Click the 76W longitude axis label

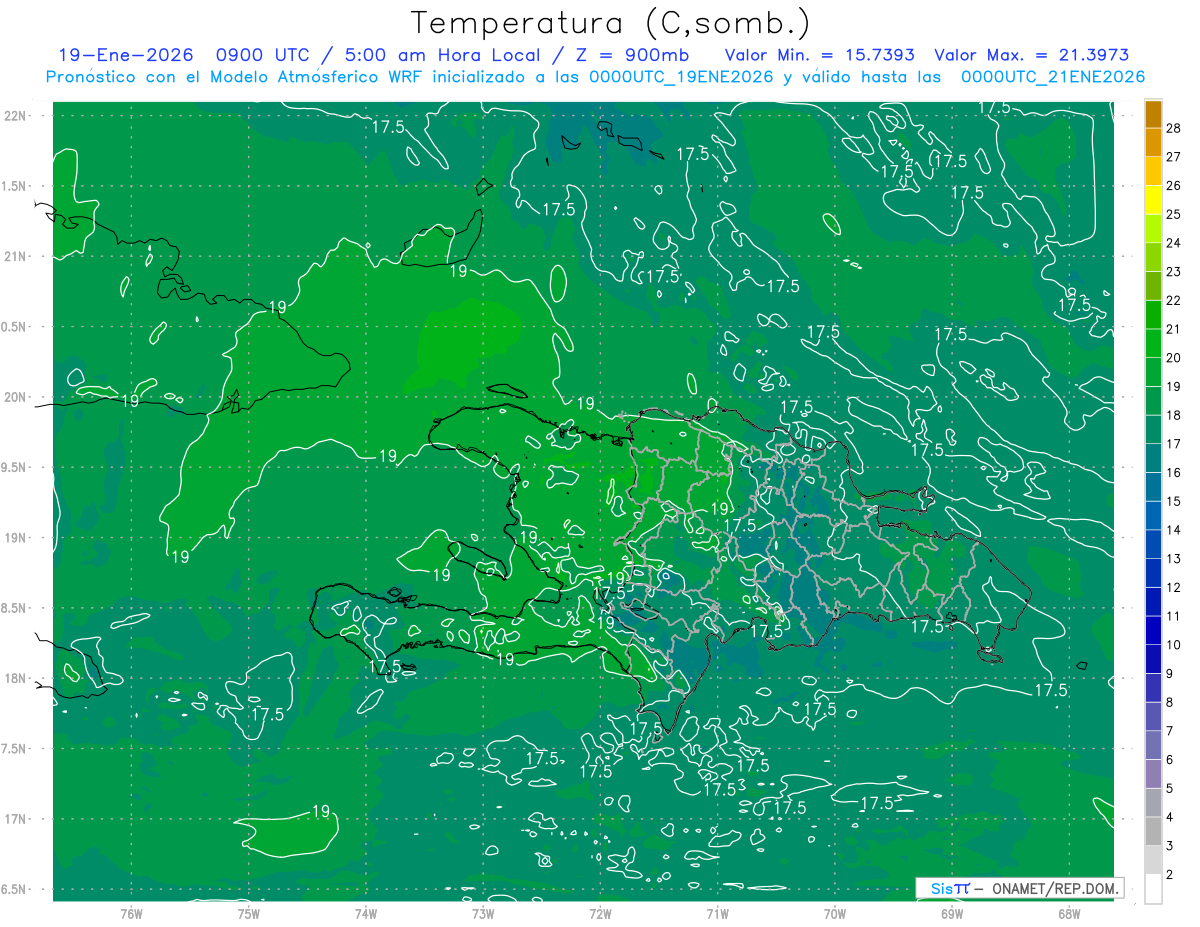[131, 913]
